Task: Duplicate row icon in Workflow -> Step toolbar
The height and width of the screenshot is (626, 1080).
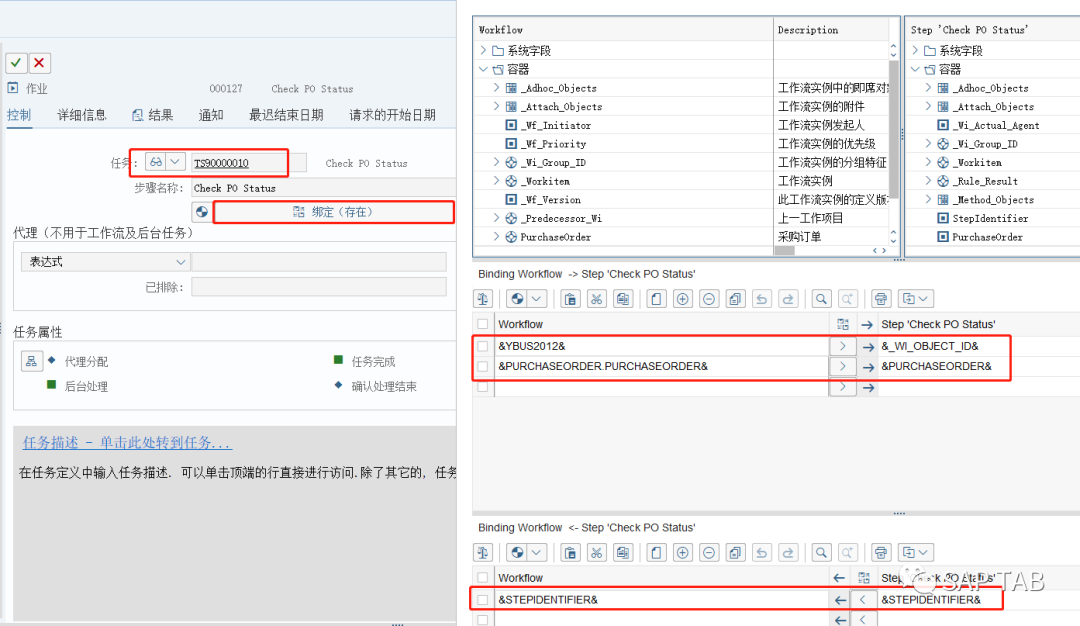Action: pyautogui.click(x=736, y=299)
